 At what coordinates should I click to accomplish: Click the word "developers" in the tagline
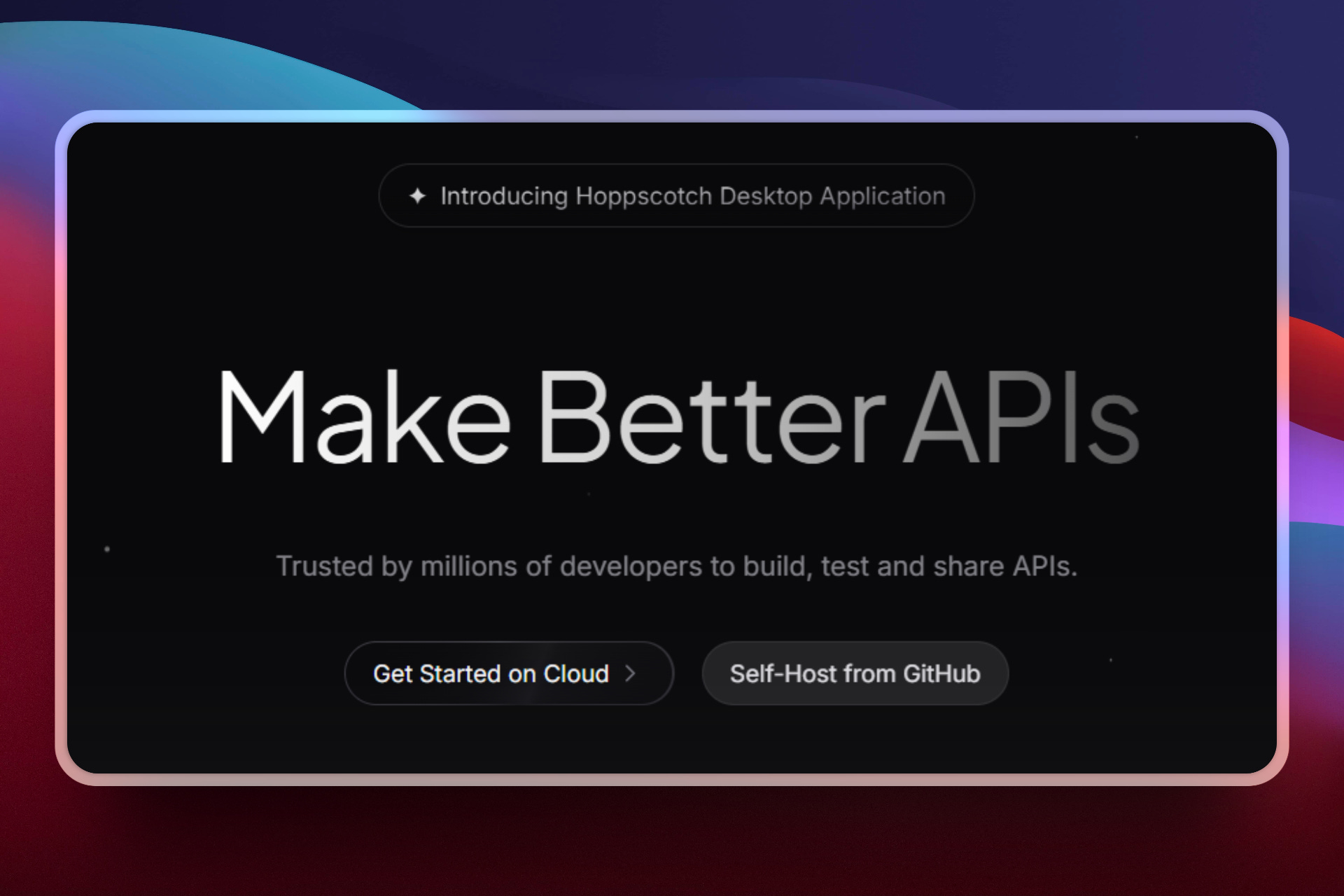point(630,566)
